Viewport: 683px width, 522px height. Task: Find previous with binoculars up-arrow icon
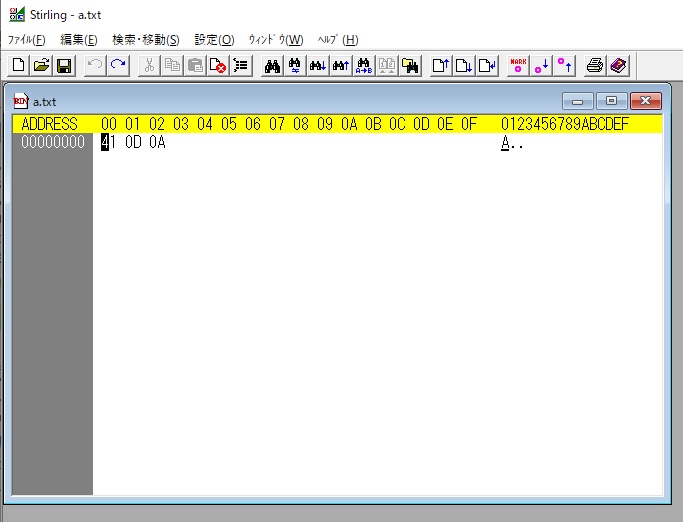(x=341, y=66)
